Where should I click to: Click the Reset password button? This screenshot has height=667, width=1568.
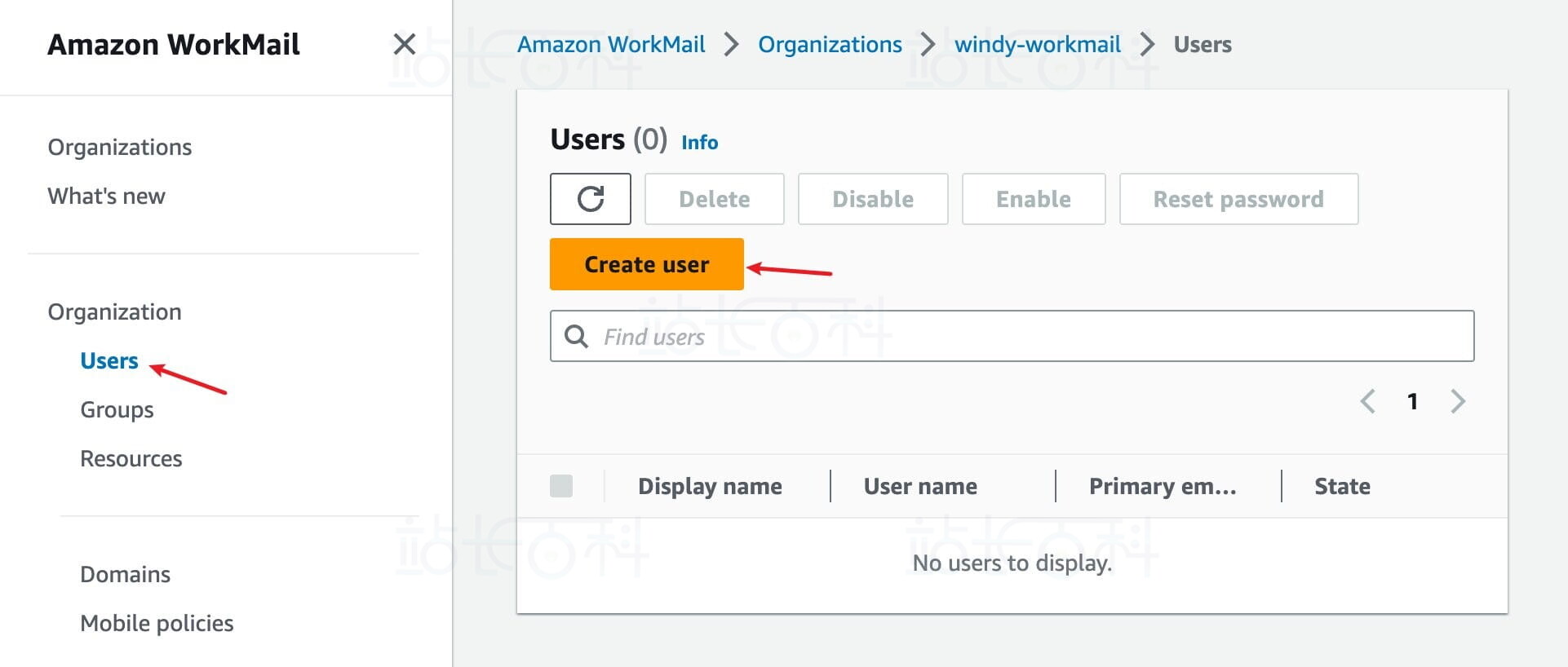click(1238, 199)
